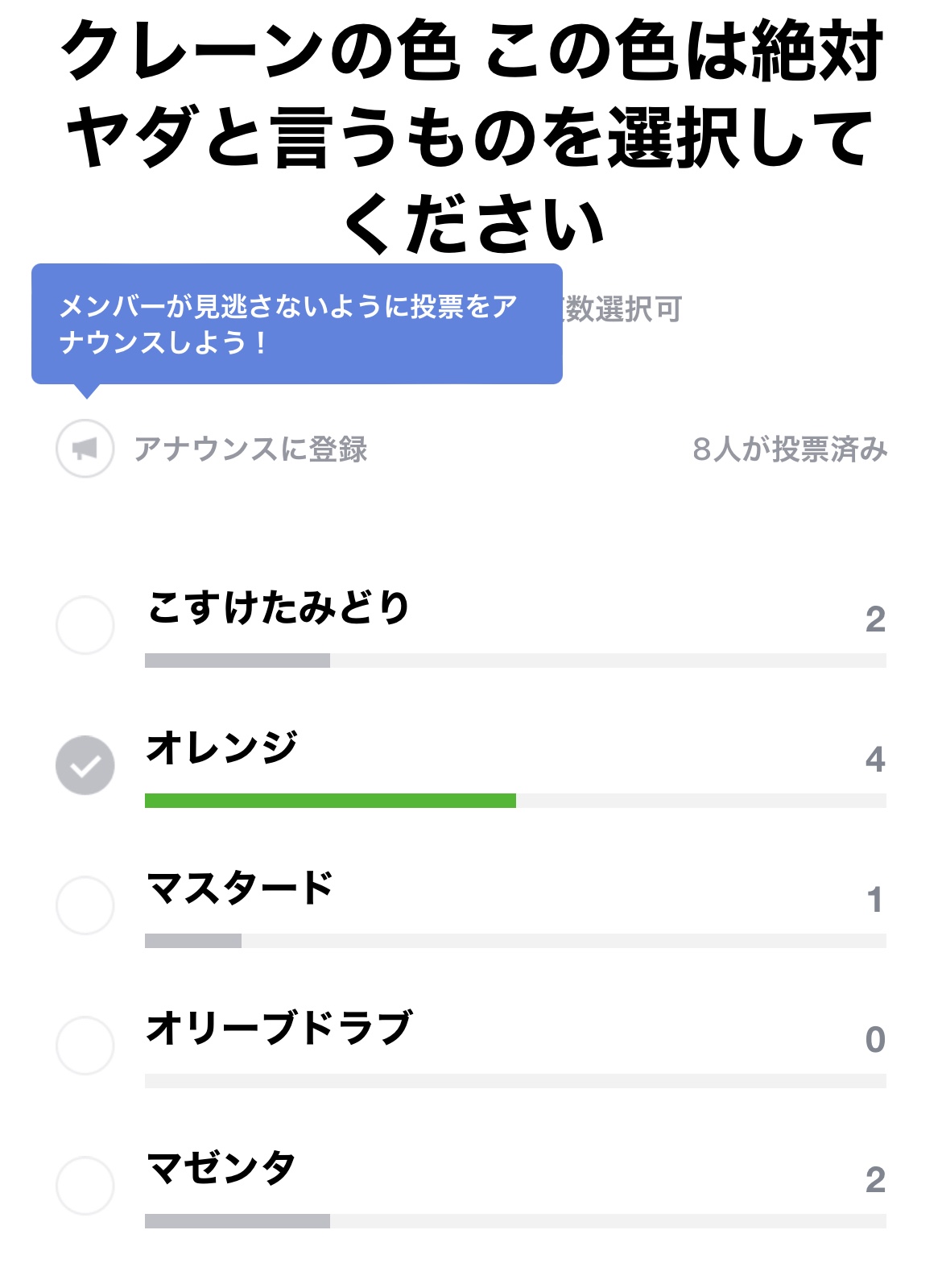Uncheck the オレンジ checkmark circle
This screenshot has width=942, height=1288.
tap(85, 765)
